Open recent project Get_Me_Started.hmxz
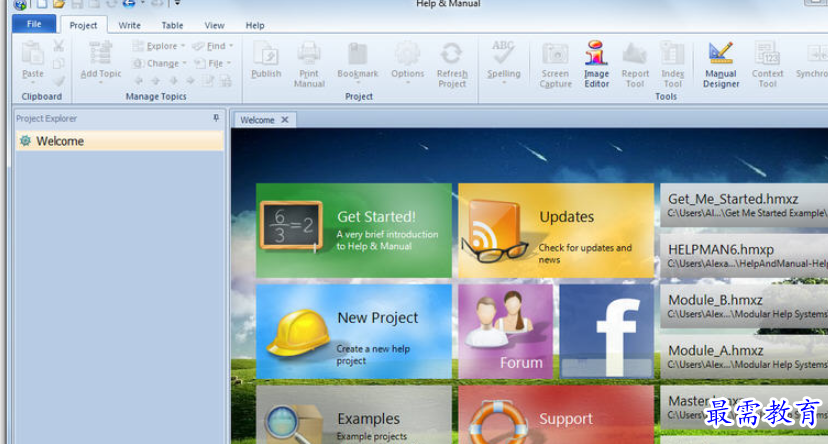Screen dimensions: 828x444 coord(744,205)
